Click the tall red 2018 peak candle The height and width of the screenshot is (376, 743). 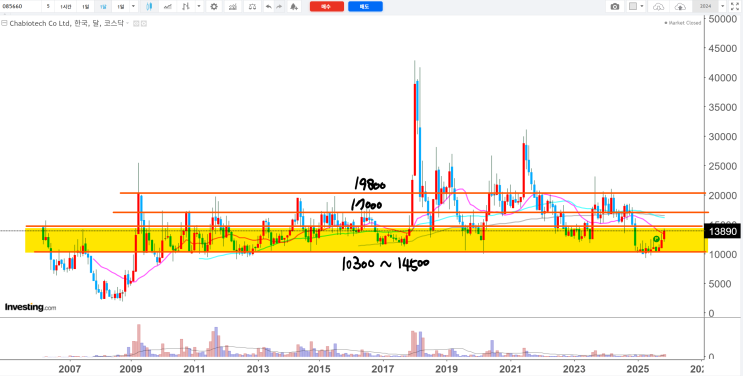pyautogui.click(x=415, y=130)
